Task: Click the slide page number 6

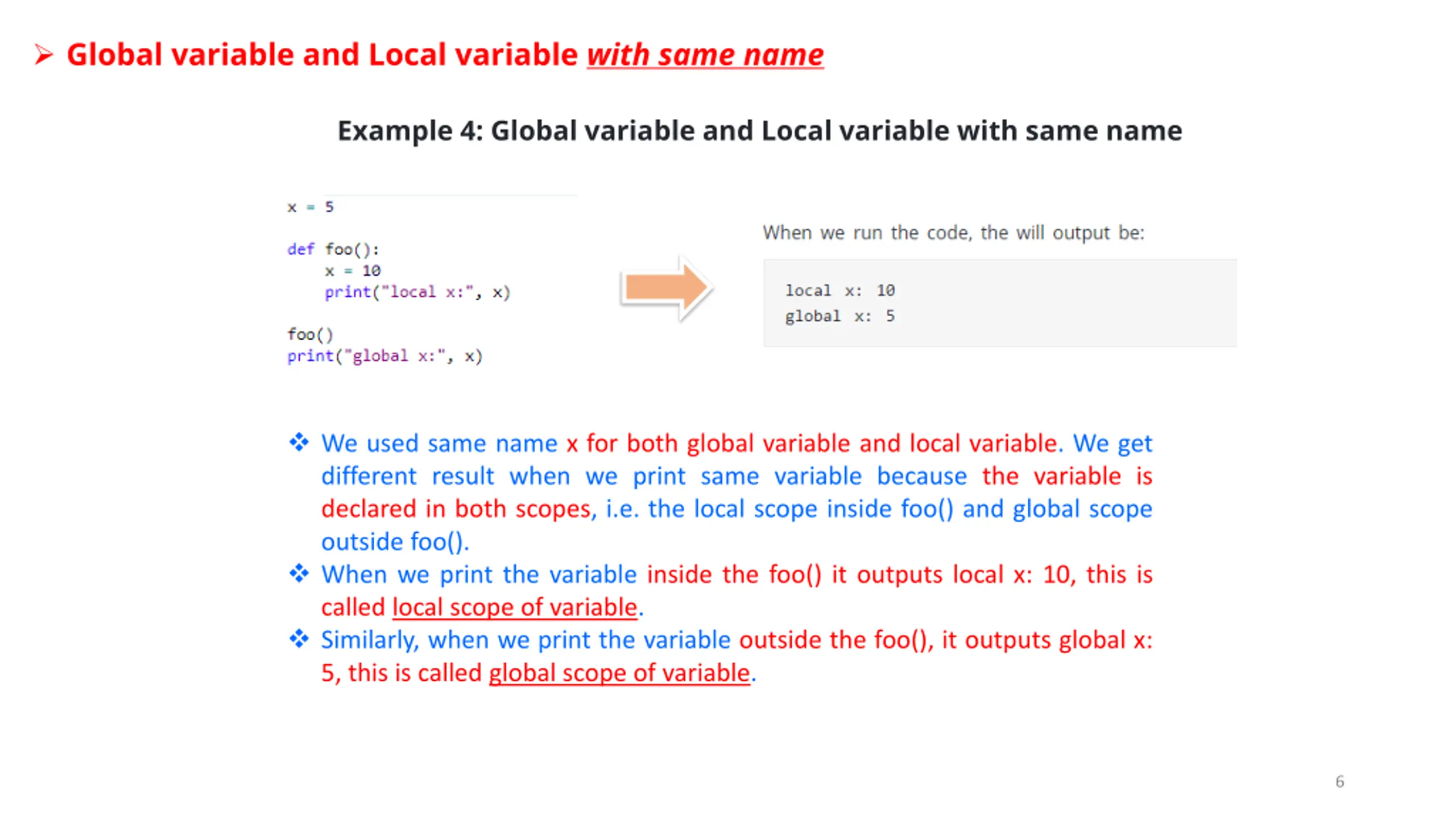Action: (x=1339, y=781)
